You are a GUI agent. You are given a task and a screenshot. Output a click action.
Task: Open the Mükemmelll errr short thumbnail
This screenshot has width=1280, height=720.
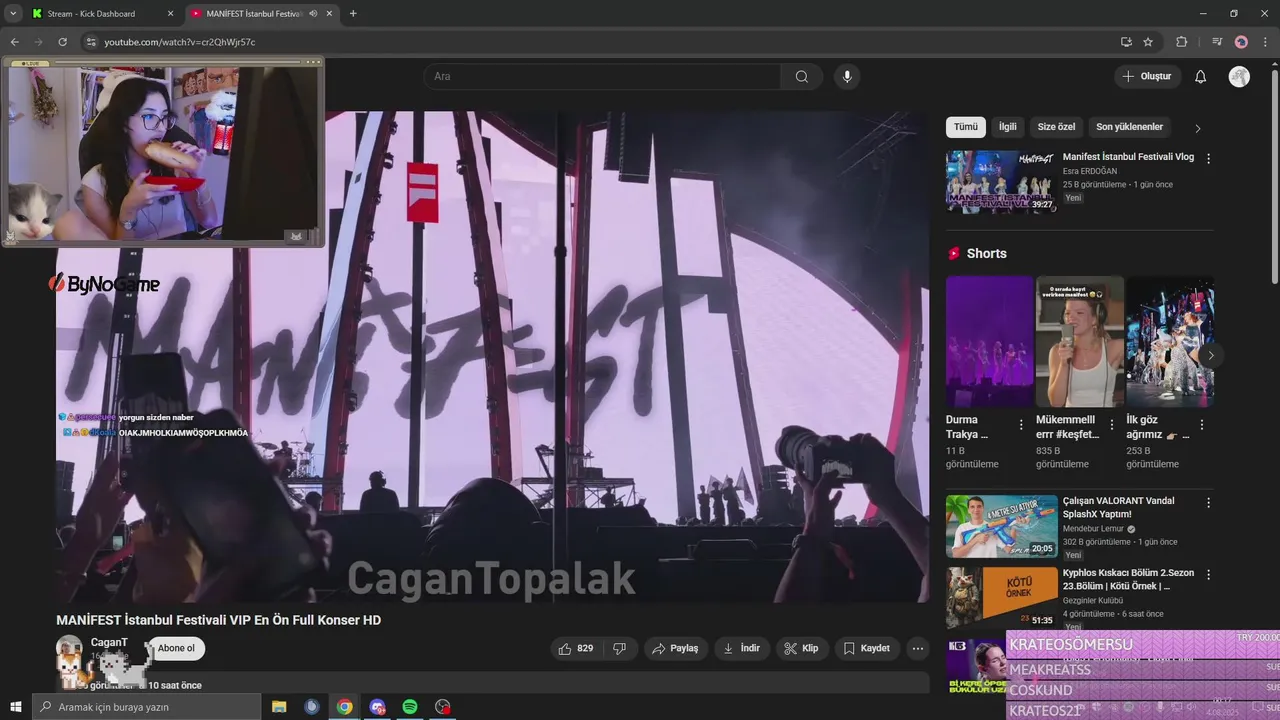click(1080, 342)
